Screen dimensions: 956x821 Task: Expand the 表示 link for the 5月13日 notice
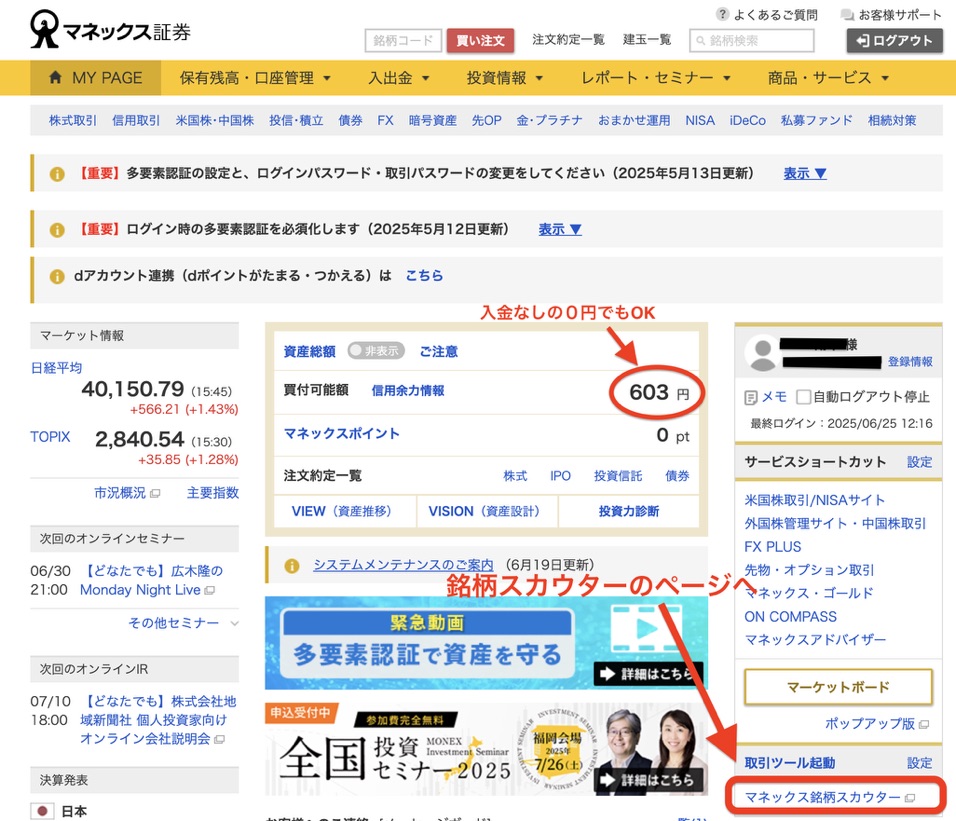(x=805, y=174)
